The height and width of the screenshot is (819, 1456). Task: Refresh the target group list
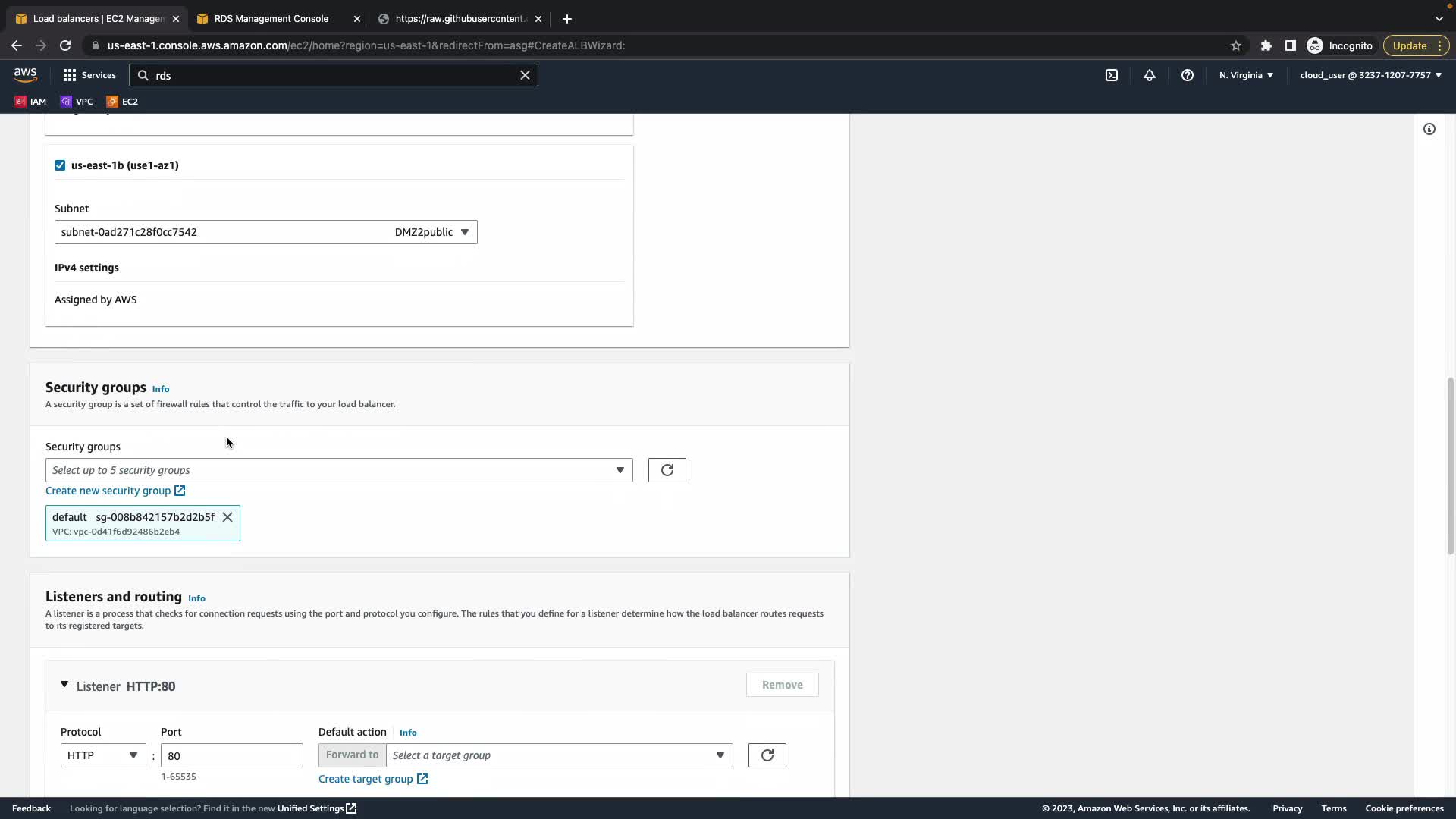(x=767, y=755)
